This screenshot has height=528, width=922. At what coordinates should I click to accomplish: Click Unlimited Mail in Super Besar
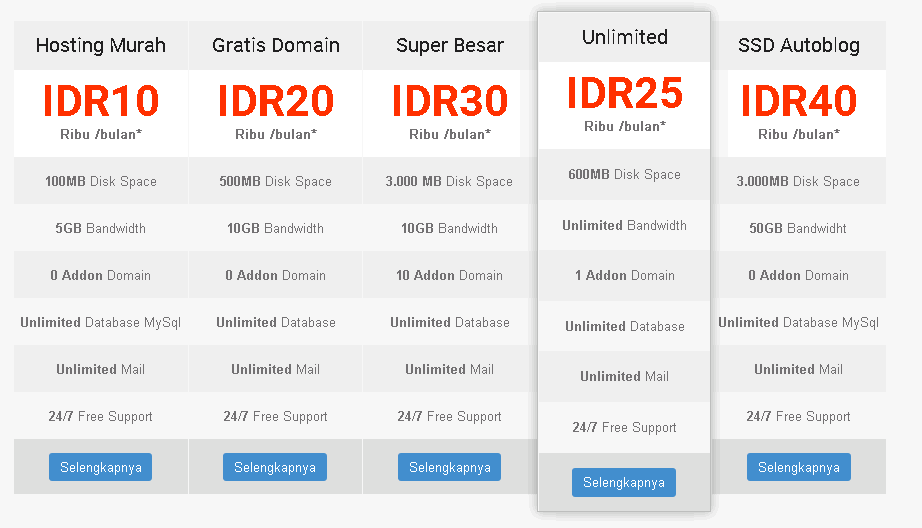click(x=449, y=369)
